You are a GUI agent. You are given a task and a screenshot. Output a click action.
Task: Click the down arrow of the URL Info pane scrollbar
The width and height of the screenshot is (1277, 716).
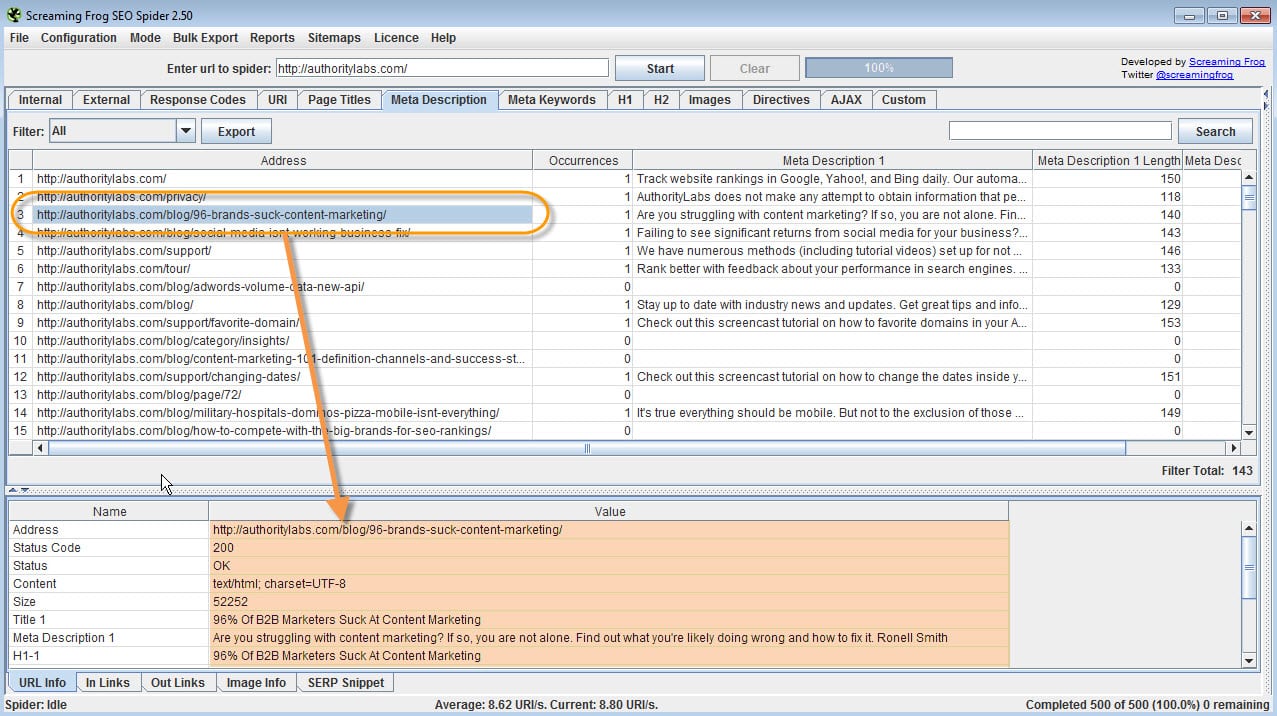coord(1249,660)
